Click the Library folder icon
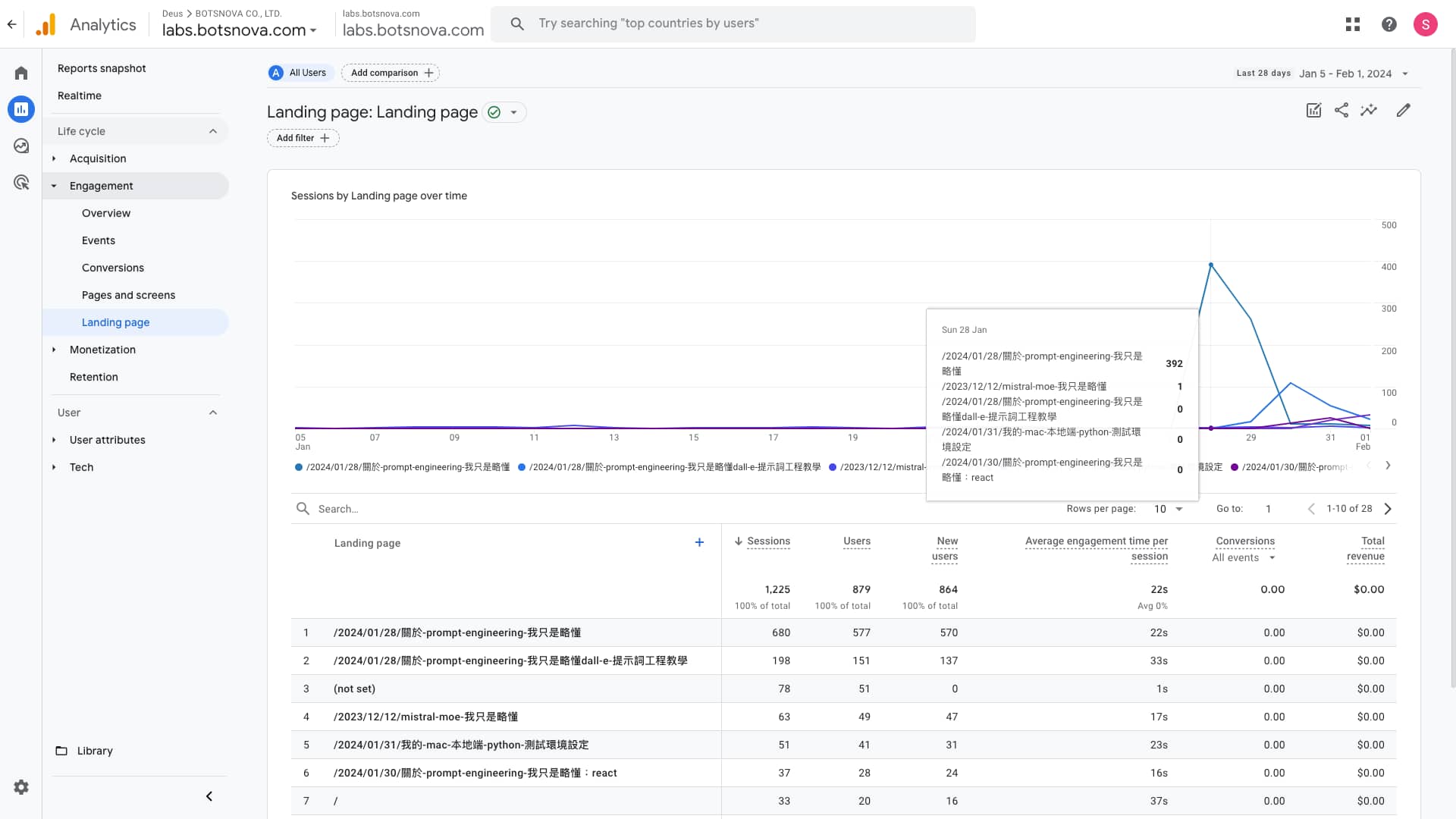 [61, 751]
